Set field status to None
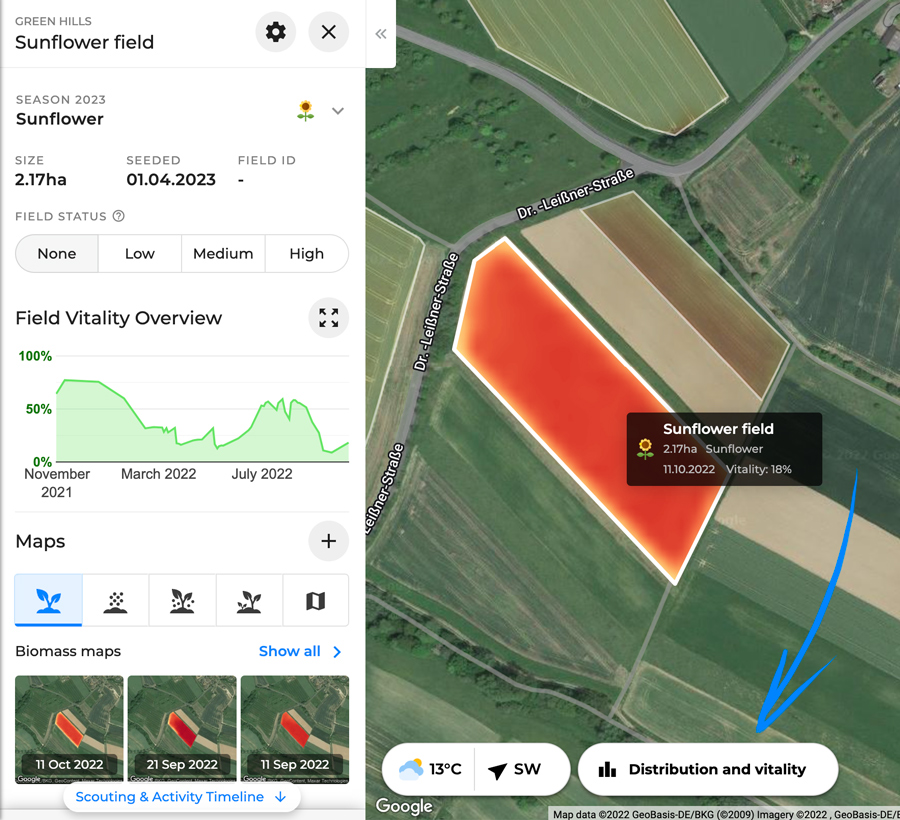The width and height of the screenshot is (900, 820). point(57,254)
